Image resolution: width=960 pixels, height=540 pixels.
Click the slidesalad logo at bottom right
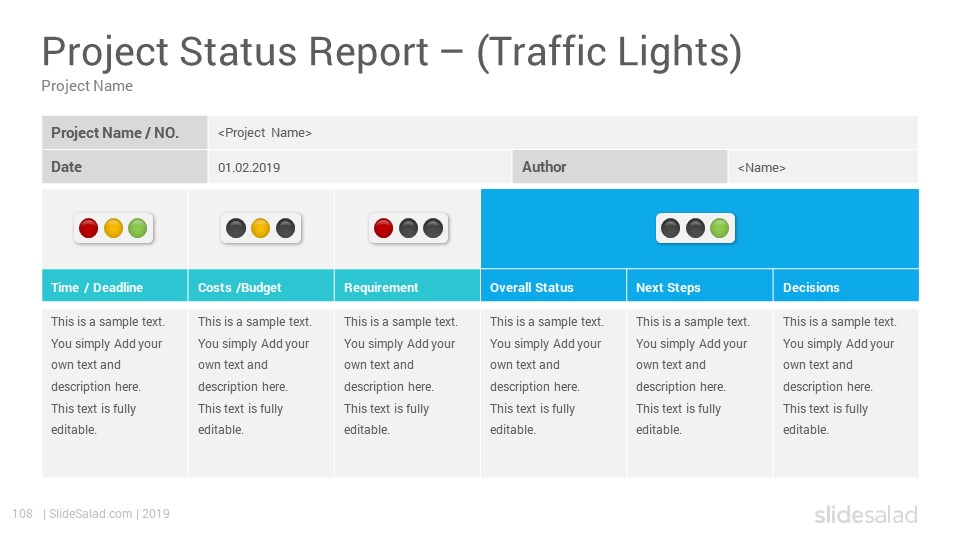(866, 515)
